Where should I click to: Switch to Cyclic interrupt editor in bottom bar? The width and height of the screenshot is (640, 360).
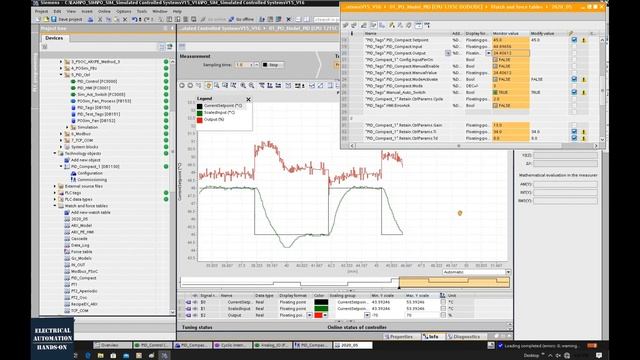(232, 345)
